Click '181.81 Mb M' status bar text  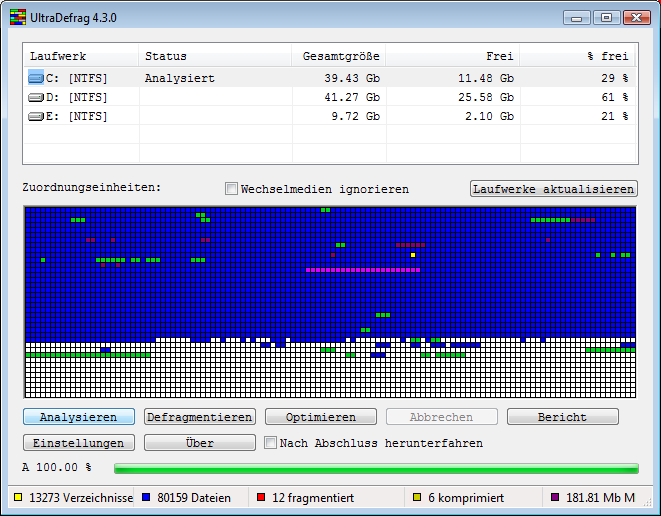[x=600, y=498]
